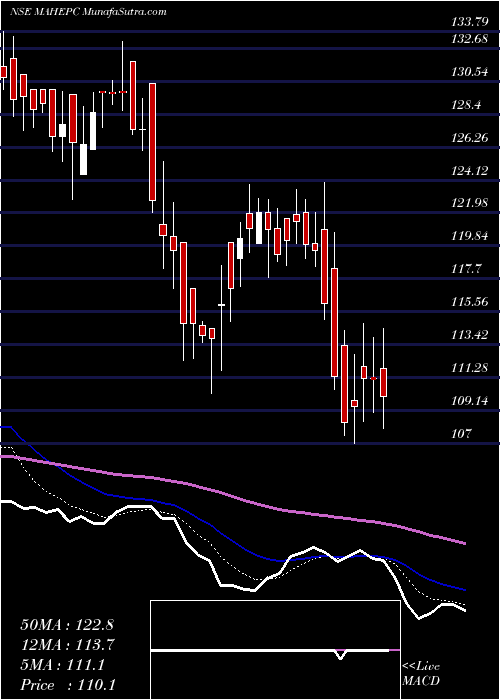Click the 5MA : 111.1 readout
The image size is (500, 700).
point(62,665)
